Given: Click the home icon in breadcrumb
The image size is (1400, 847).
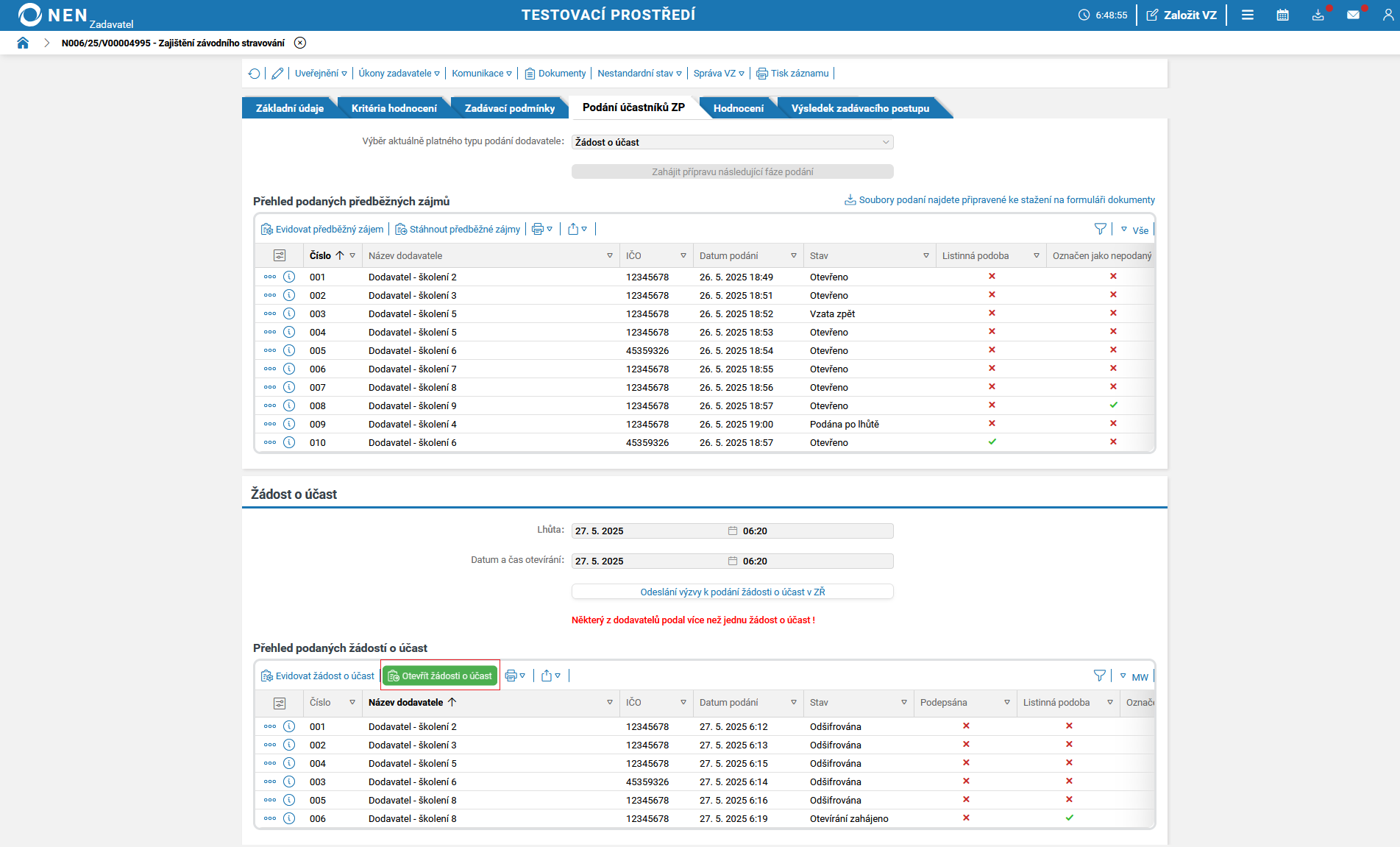Looking at the screenshot, I should click(x=23, y=43).
